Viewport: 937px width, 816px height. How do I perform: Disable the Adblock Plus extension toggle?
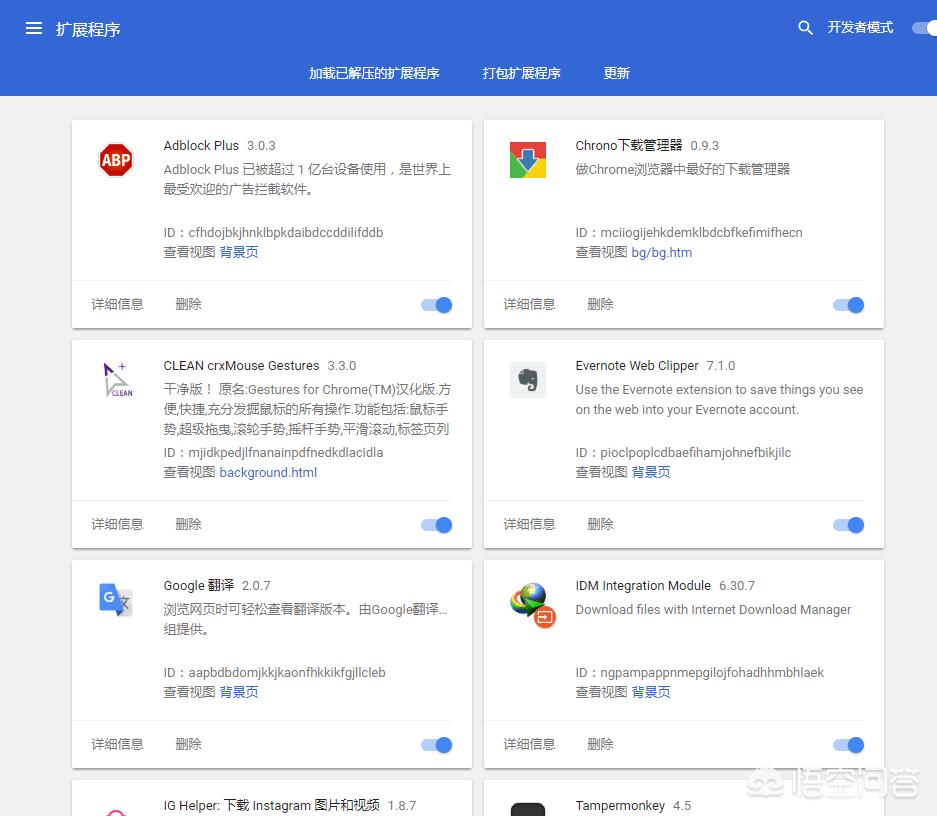437,305
